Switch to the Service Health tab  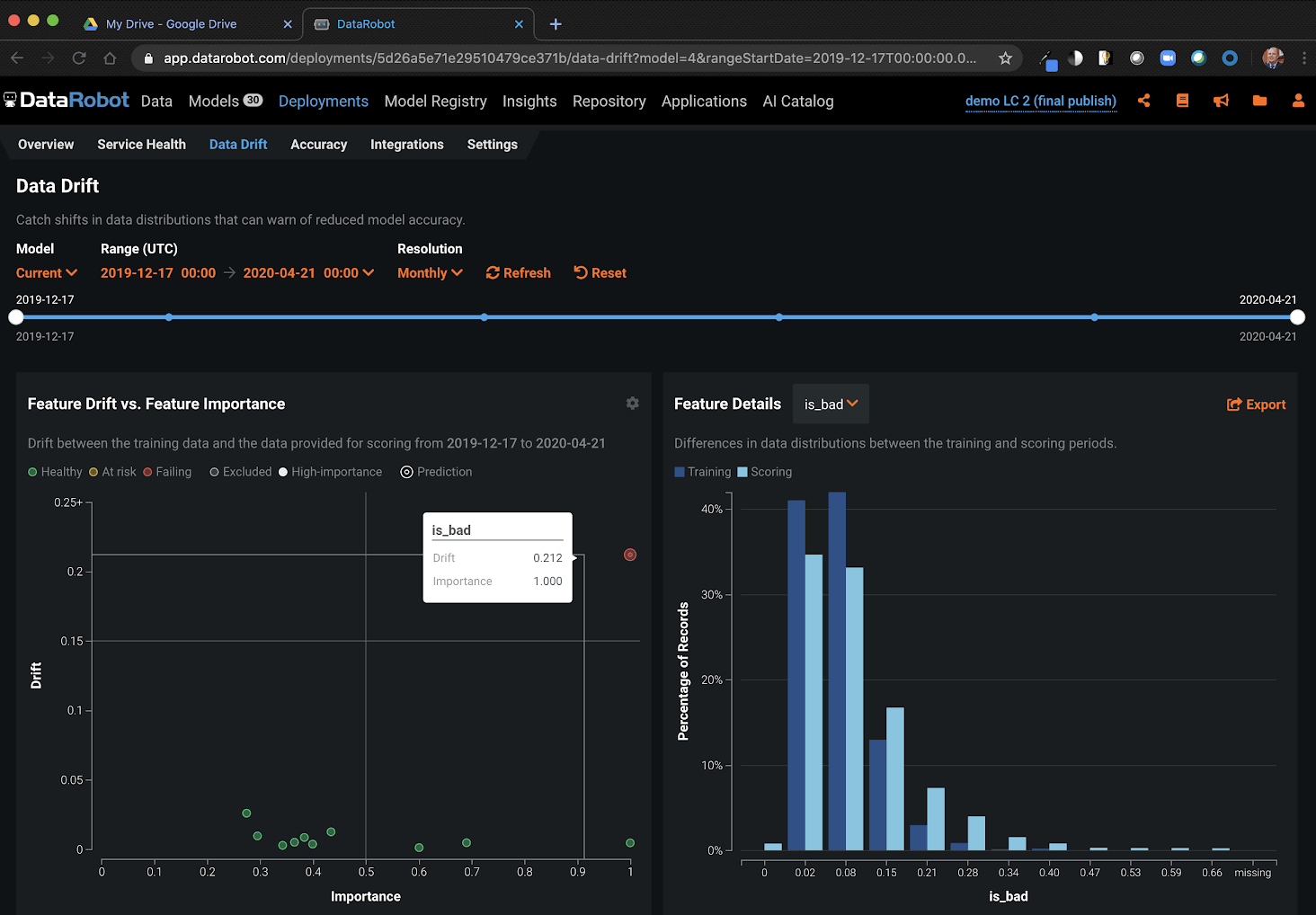click(x=141, y=145)
